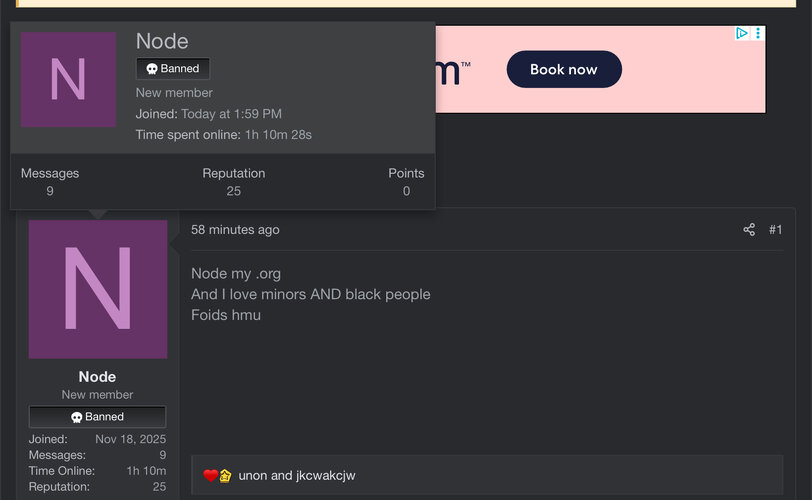Click the large Node avatar beside post
Image resolution: width=812 pixels, height=500 pixels.
(98, 289)
